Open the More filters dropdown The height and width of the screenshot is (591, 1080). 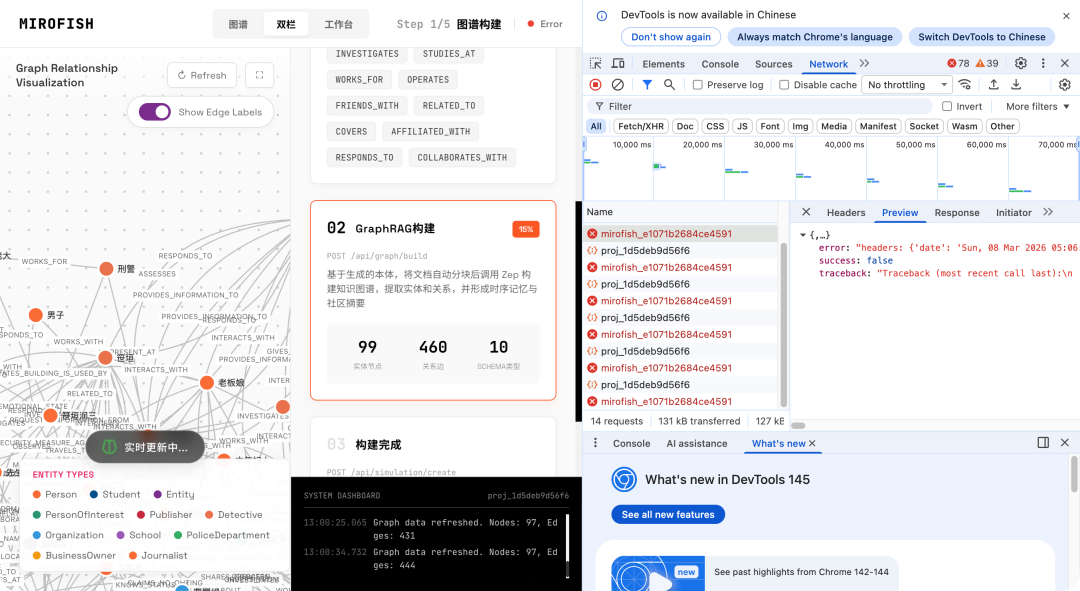pos(1037,106)
